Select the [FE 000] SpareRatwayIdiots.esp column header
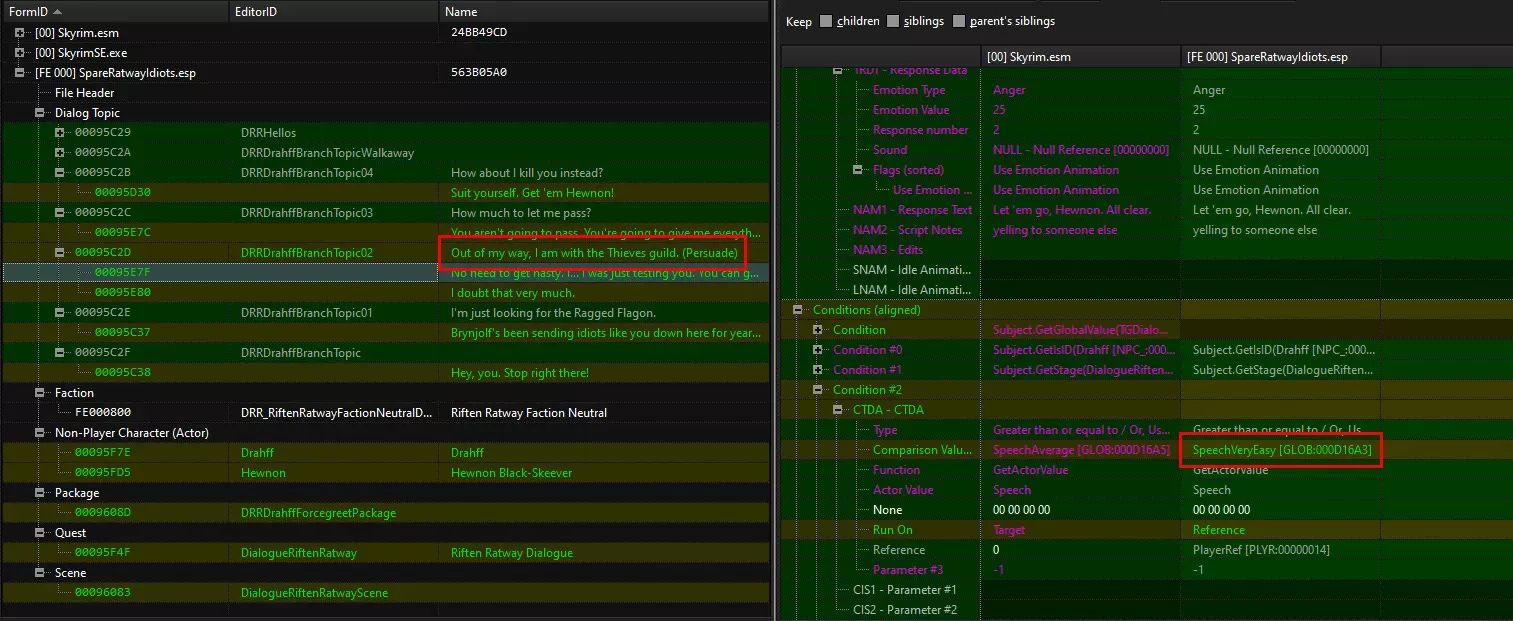Image resolution: width=1513 pixels, height=621 pixels. [x=1281, y=57]
